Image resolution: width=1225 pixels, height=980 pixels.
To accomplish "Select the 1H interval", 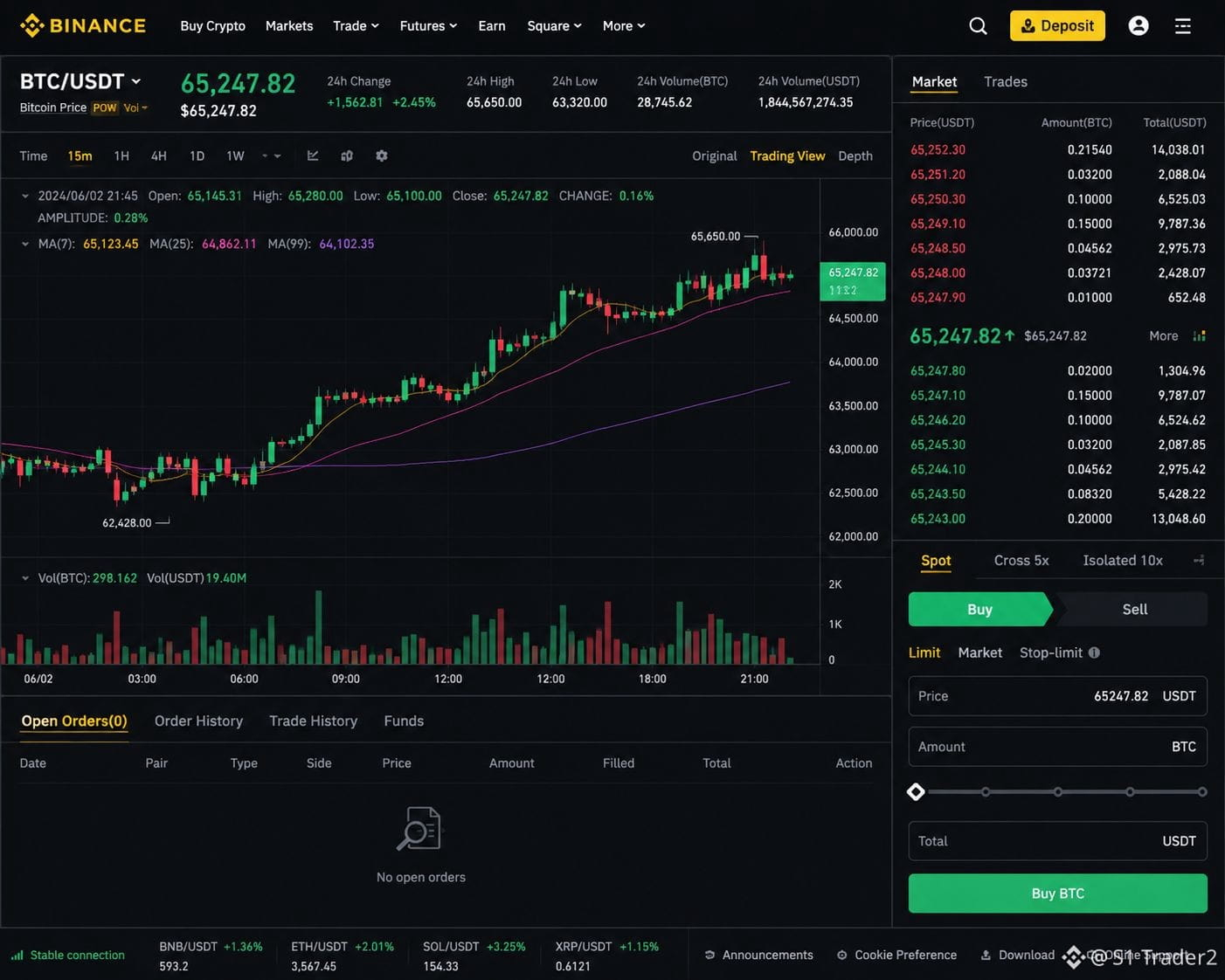I will point(121,155).
